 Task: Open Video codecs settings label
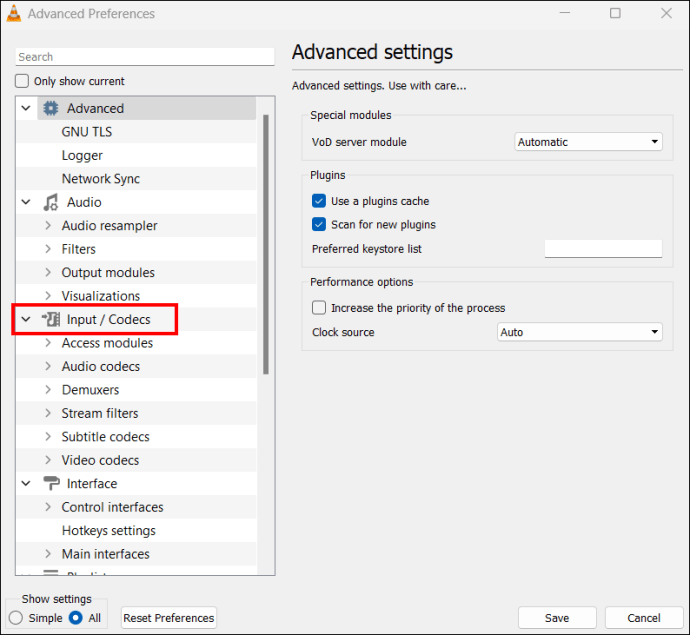point(100,460)
